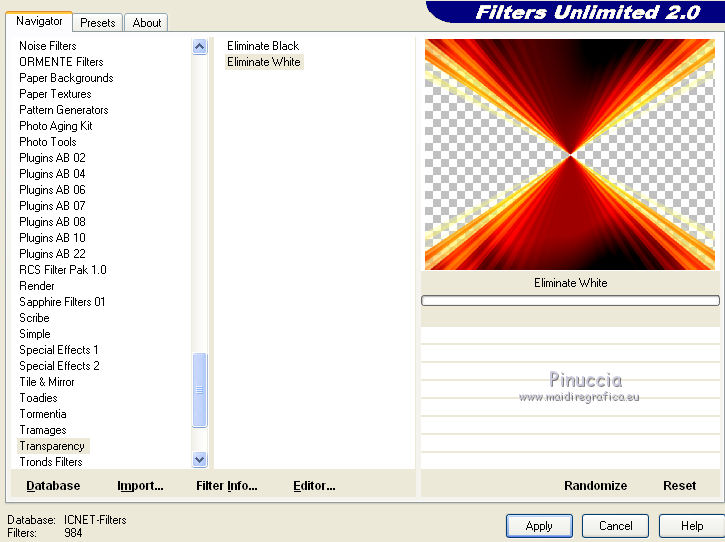
Task: Select Pattern Generators category
Action: [x=64, y=110]
